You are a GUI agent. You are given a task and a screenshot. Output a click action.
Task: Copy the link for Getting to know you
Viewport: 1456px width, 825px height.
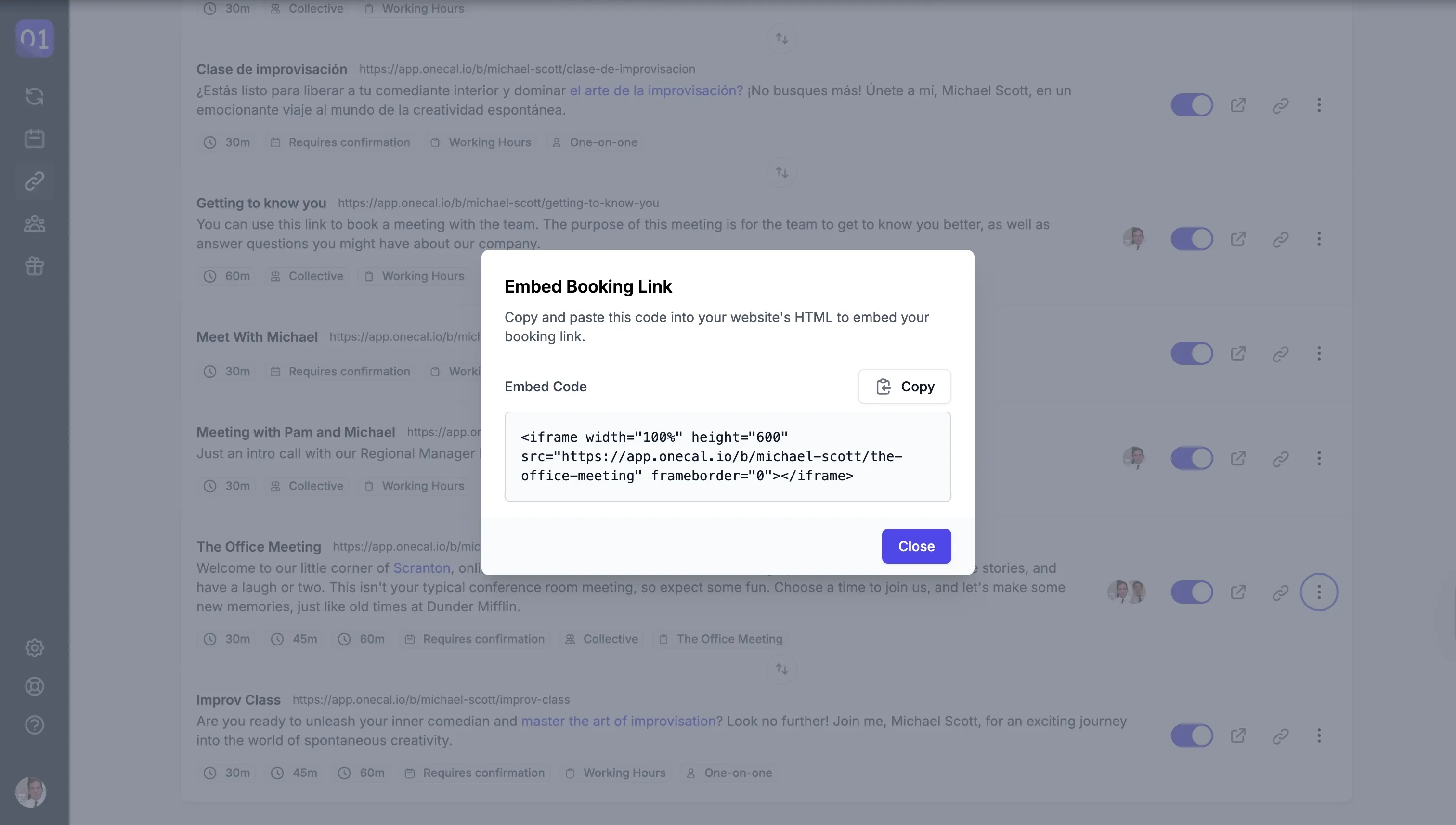click(x=1280, y=239)
